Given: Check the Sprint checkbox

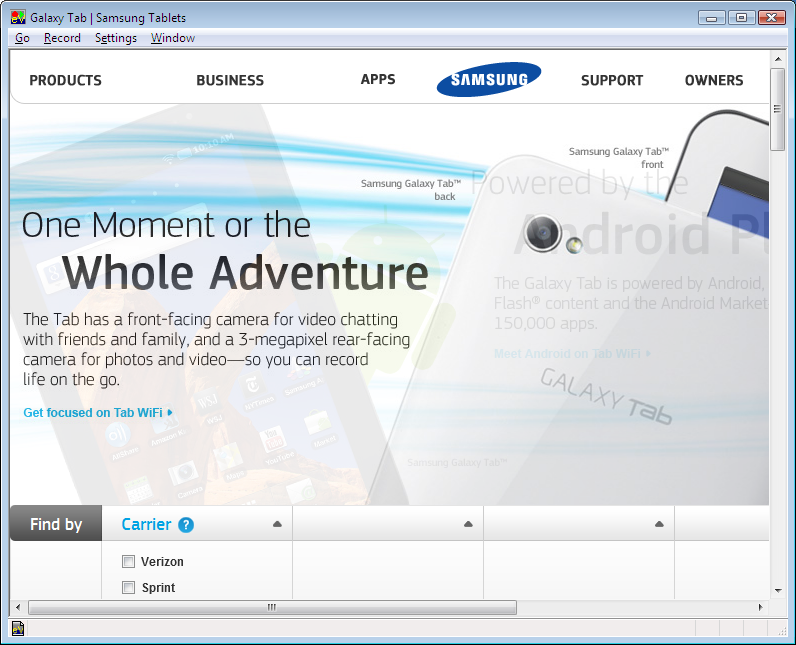Looking at the screenshot, I should (x=128, y=588).
